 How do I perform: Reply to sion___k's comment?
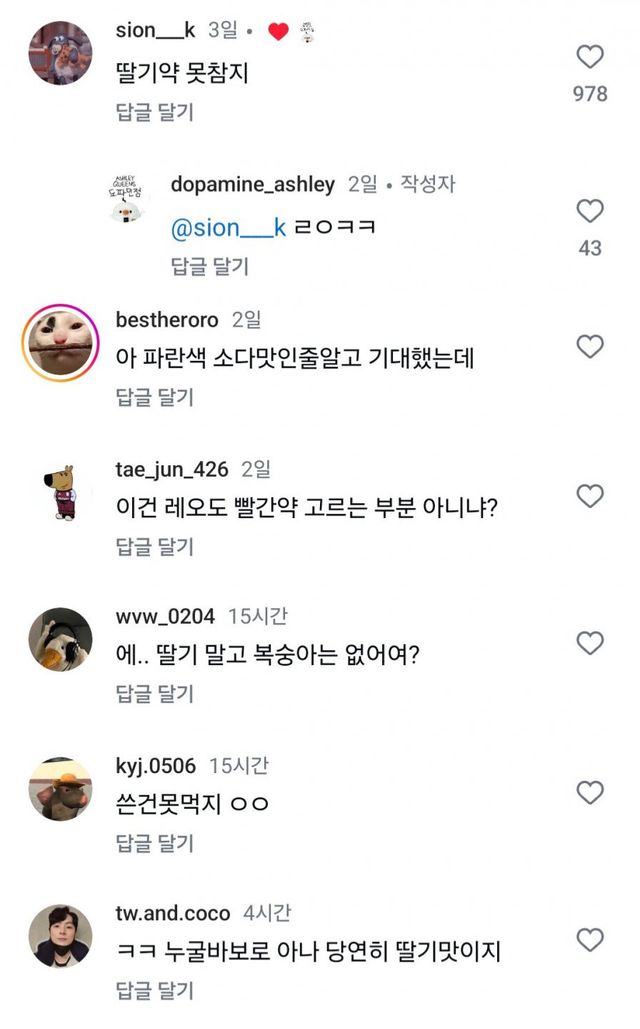point(154,111)
